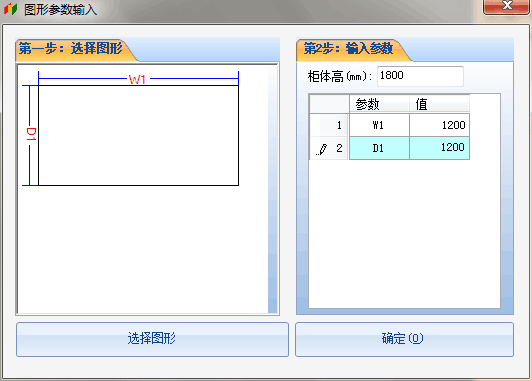Close the 图形参数输入 dialog
The image size is (532, 381).
click(507, 6)
